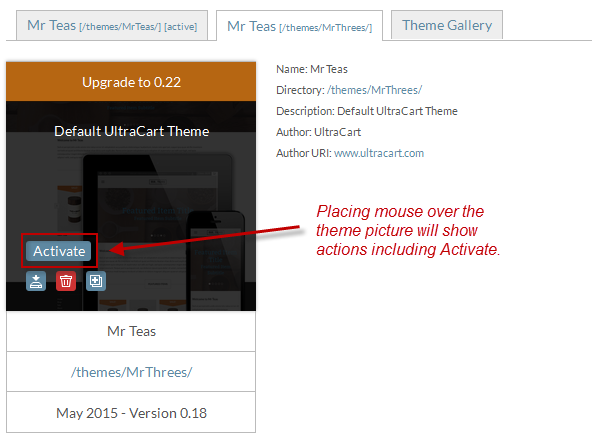
Task: Activate the MrThrees theme
Action: (59, 251)
